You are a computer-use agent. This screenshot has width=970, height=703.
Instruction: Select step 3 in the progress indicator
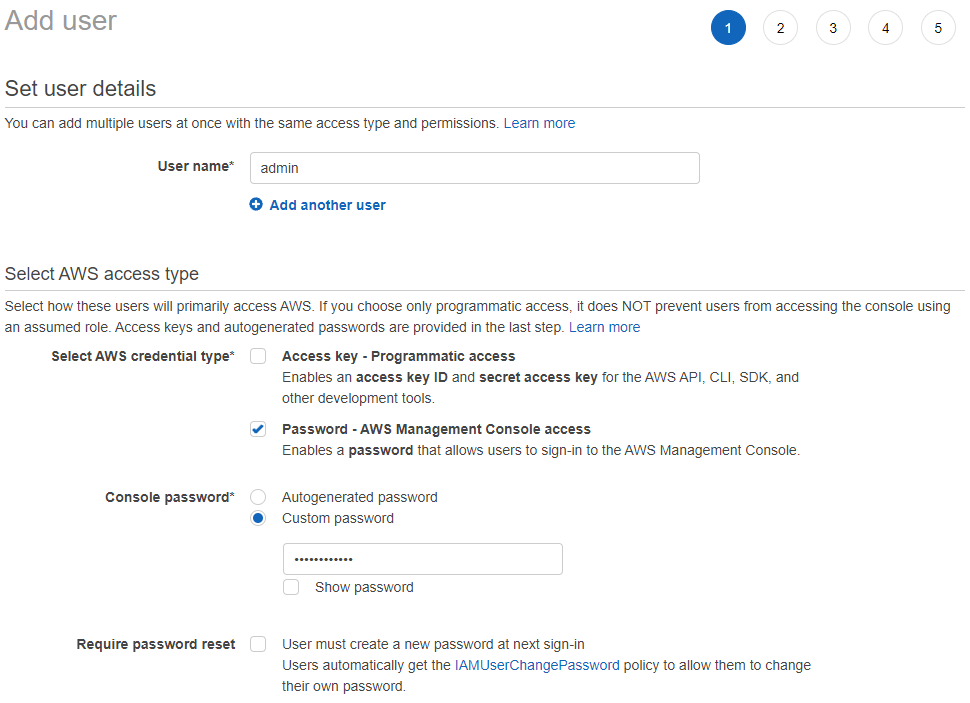833,28
